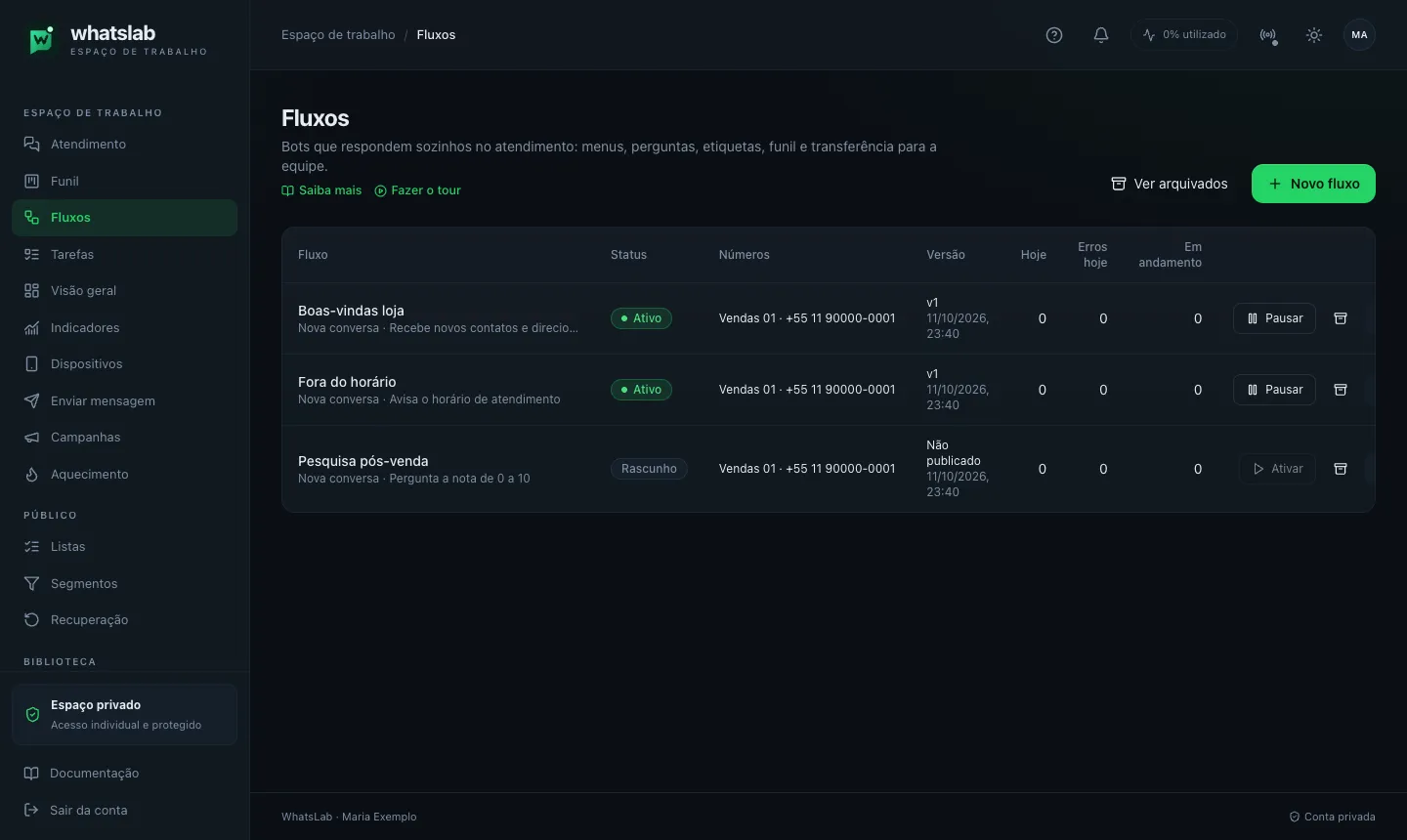Screen dimensions: 1407x840
Task: Open Indicadores page
Action: coord(124,327)
